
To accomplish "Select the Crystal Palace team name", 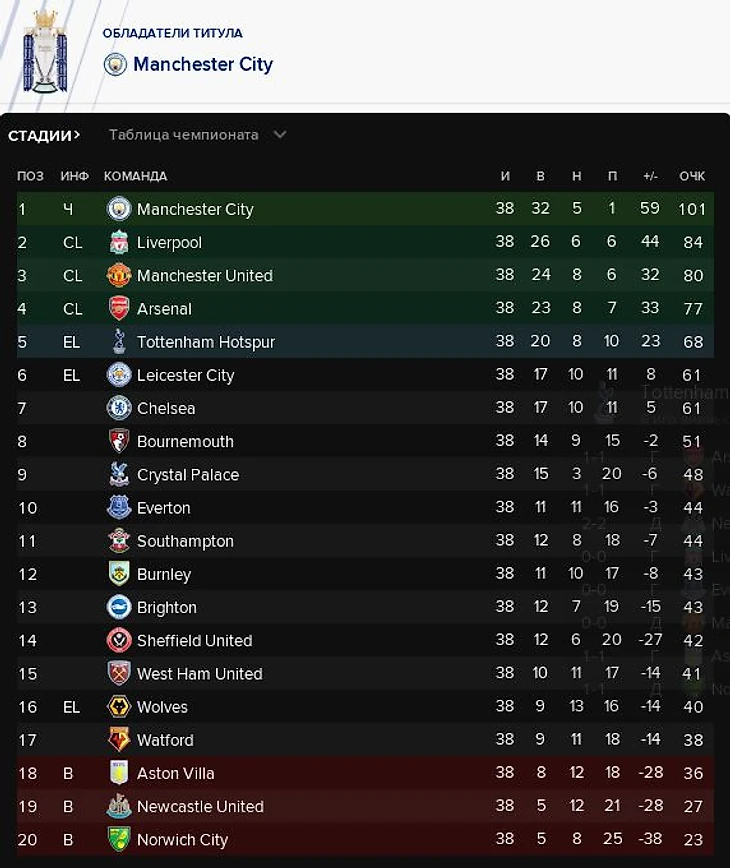I will [188, 475].
